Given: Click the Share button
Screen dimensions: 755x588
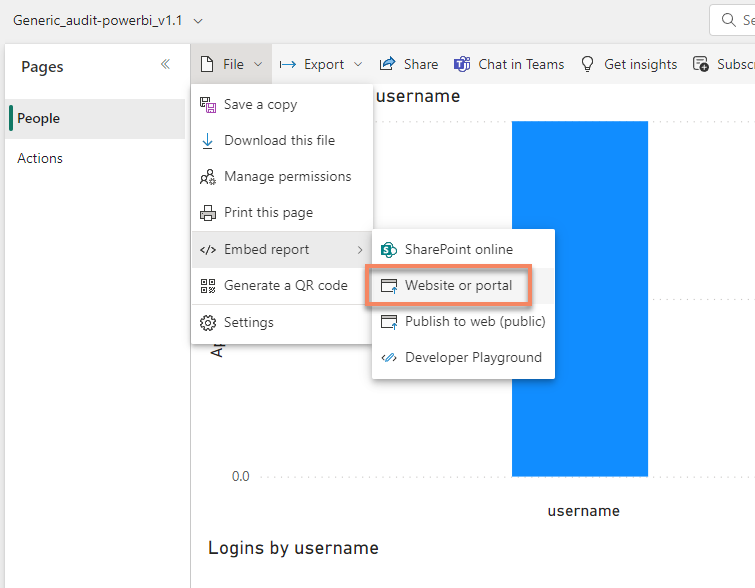Looking at the screenshot, I should click(409, 64).
